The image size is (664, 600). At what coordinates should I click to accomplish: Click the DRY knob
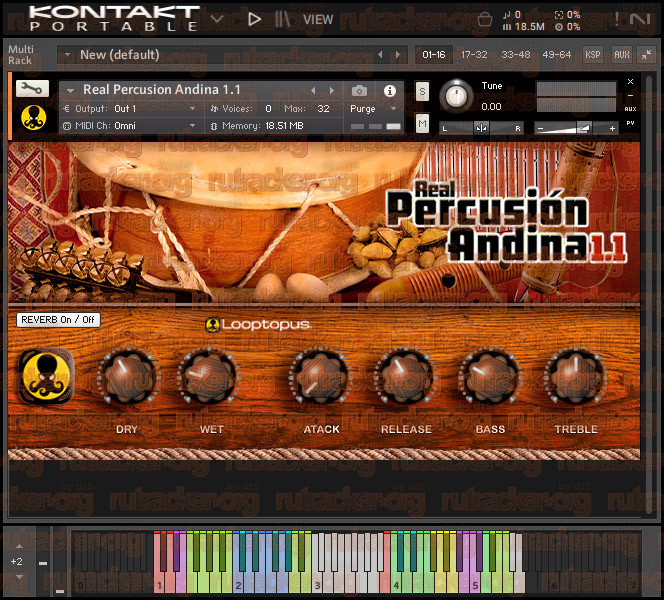coord(128,377)
